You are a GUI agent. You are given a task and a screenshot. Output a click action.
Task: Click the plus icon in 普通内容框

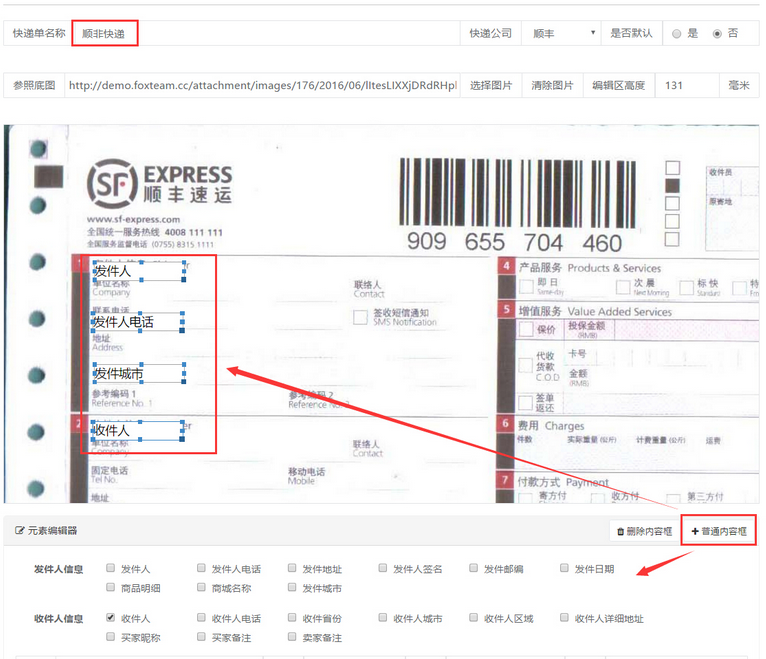[x=696, y=531]
